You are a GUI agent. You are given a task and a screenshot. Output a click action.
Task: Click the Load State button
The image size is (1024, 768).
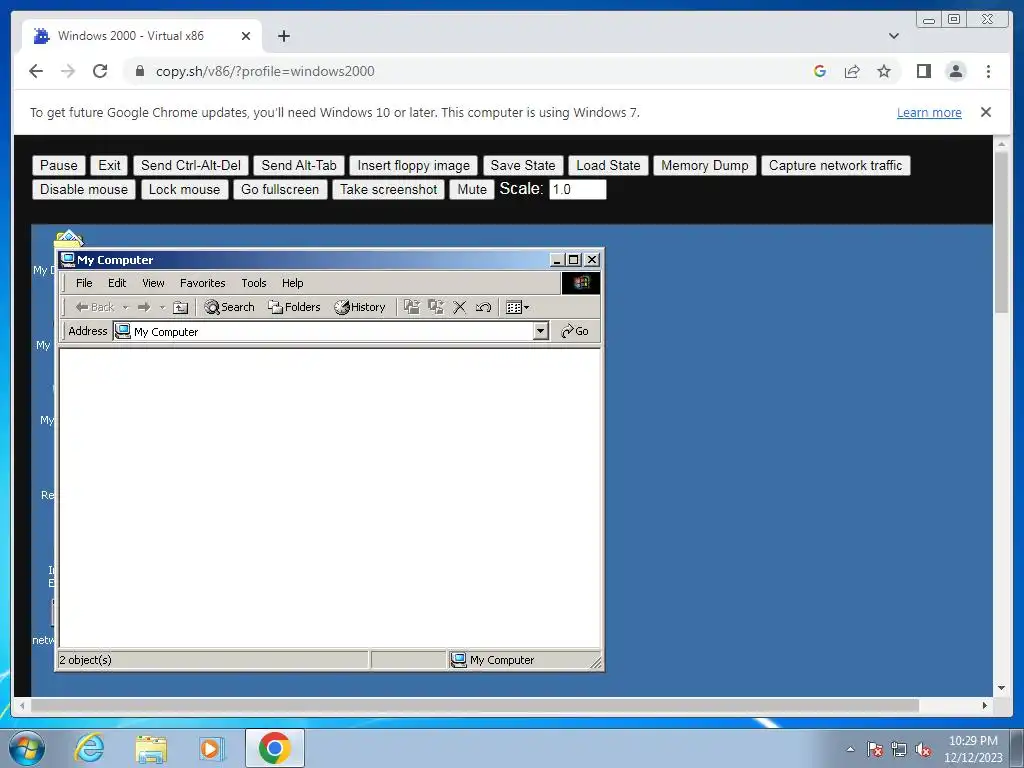608,165
